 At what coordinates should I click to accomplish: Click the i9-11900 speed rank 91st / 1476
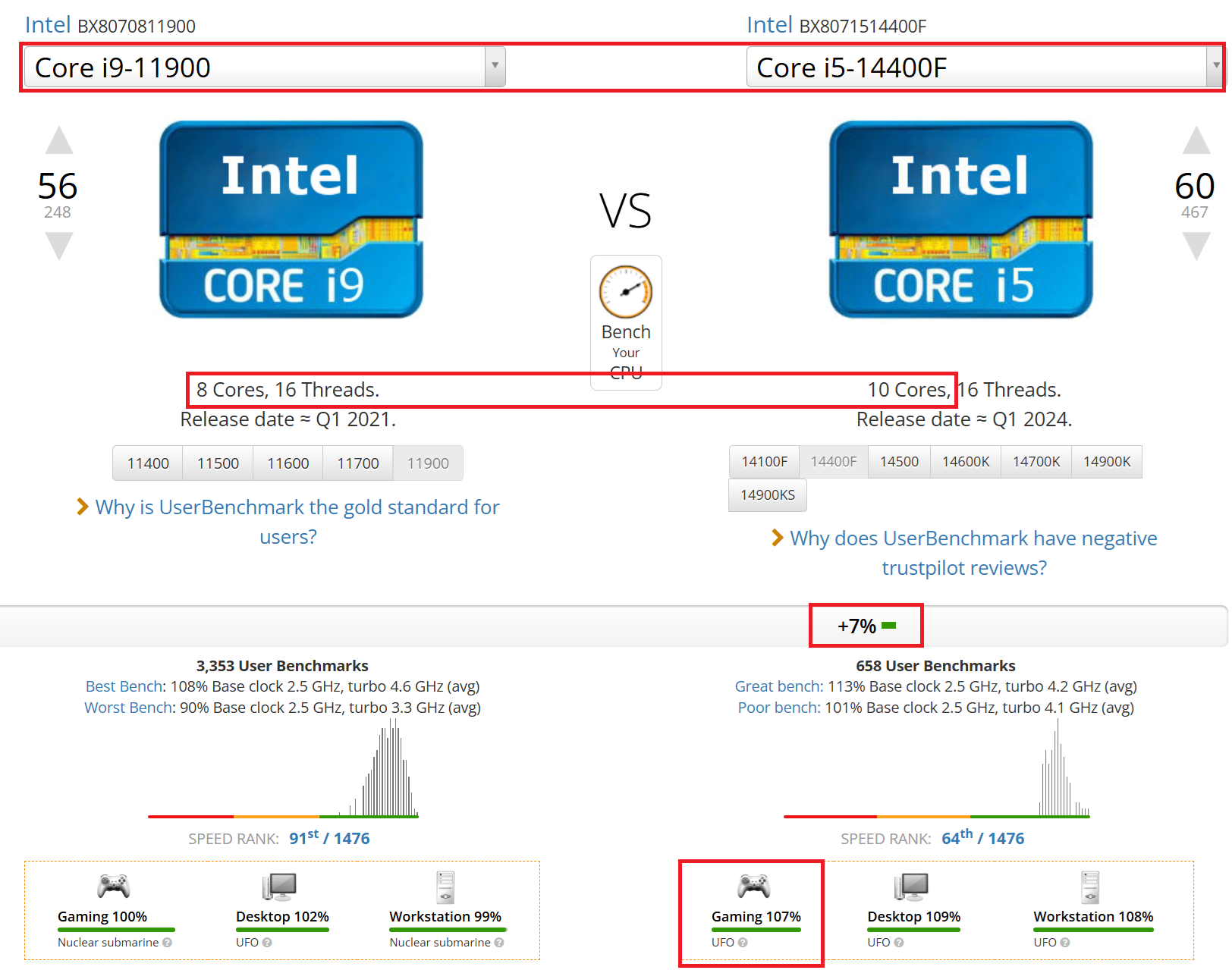(x=329, y=838)
